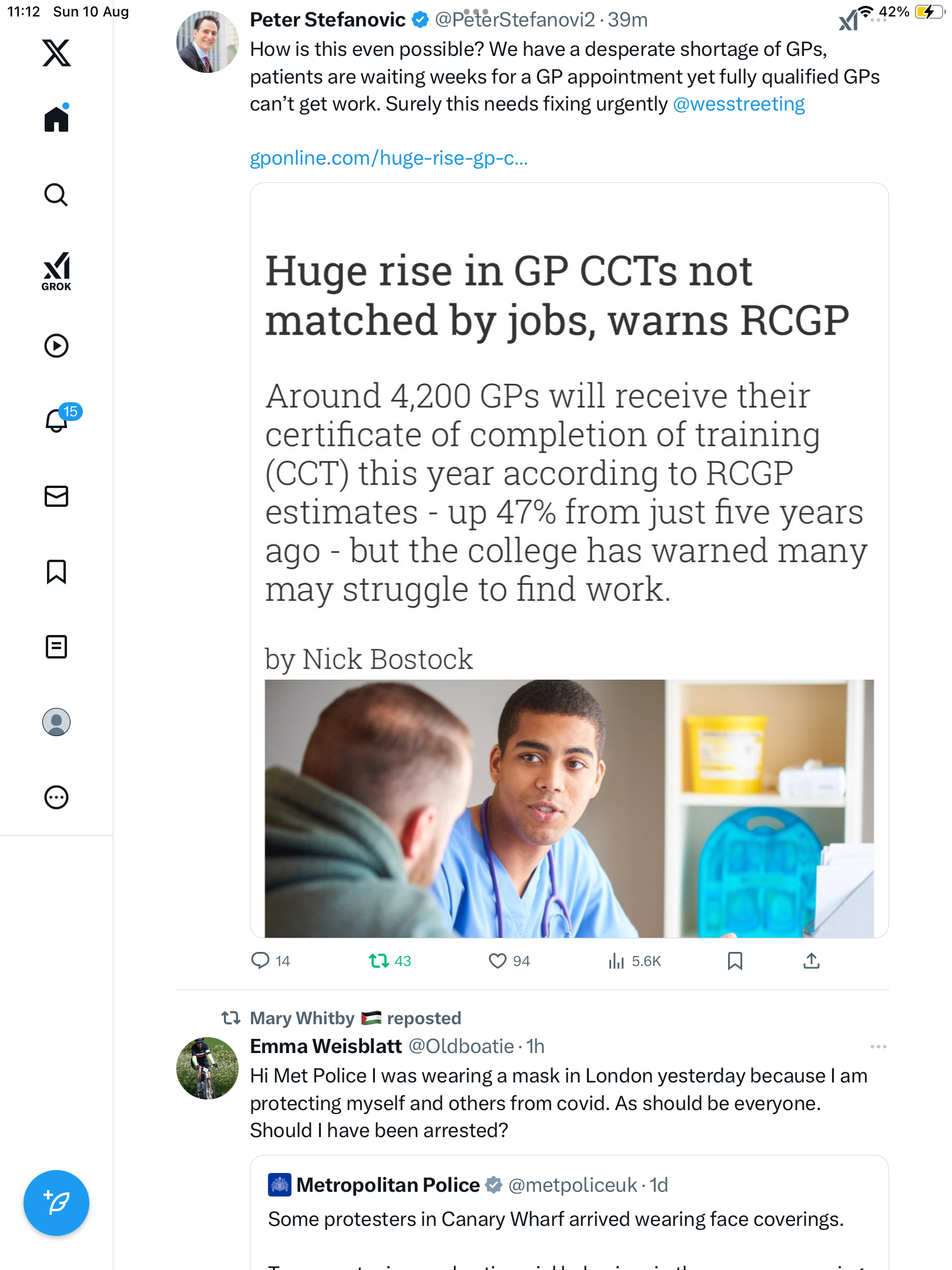This screenshot has height=1270, width=952.
Task: Open the @wesstreeting mention
Action: [739, 104]
